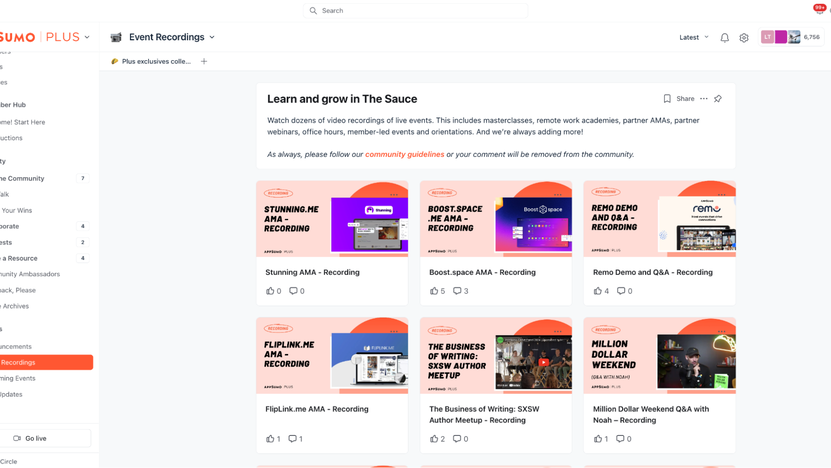Pin the post with the pin icon
This screenshot has width=831, height=468.
click(x=718, y=99)
